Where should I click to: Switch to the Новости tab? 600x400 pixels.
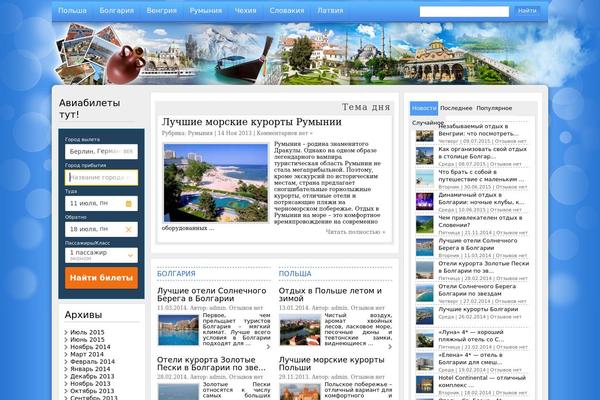point(424,108)
